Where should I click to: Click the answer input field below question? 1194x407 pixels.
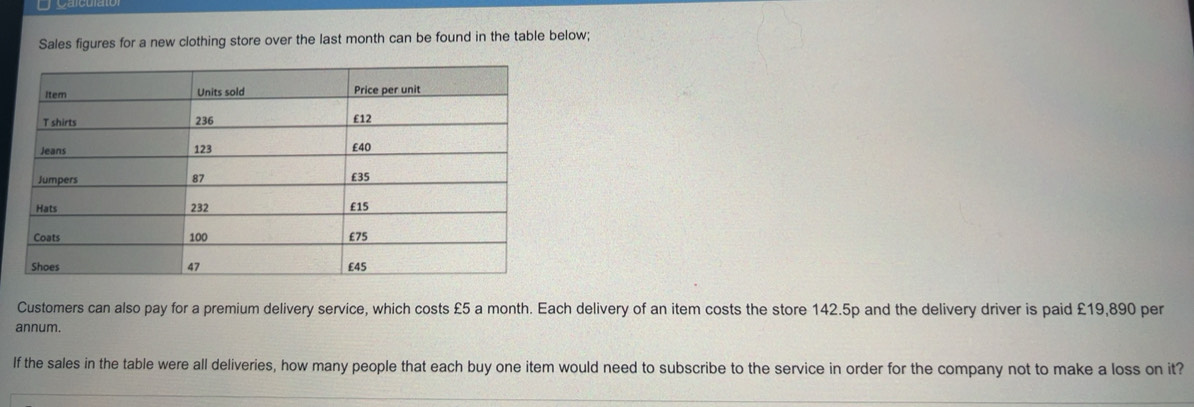[x=602, y=401]
